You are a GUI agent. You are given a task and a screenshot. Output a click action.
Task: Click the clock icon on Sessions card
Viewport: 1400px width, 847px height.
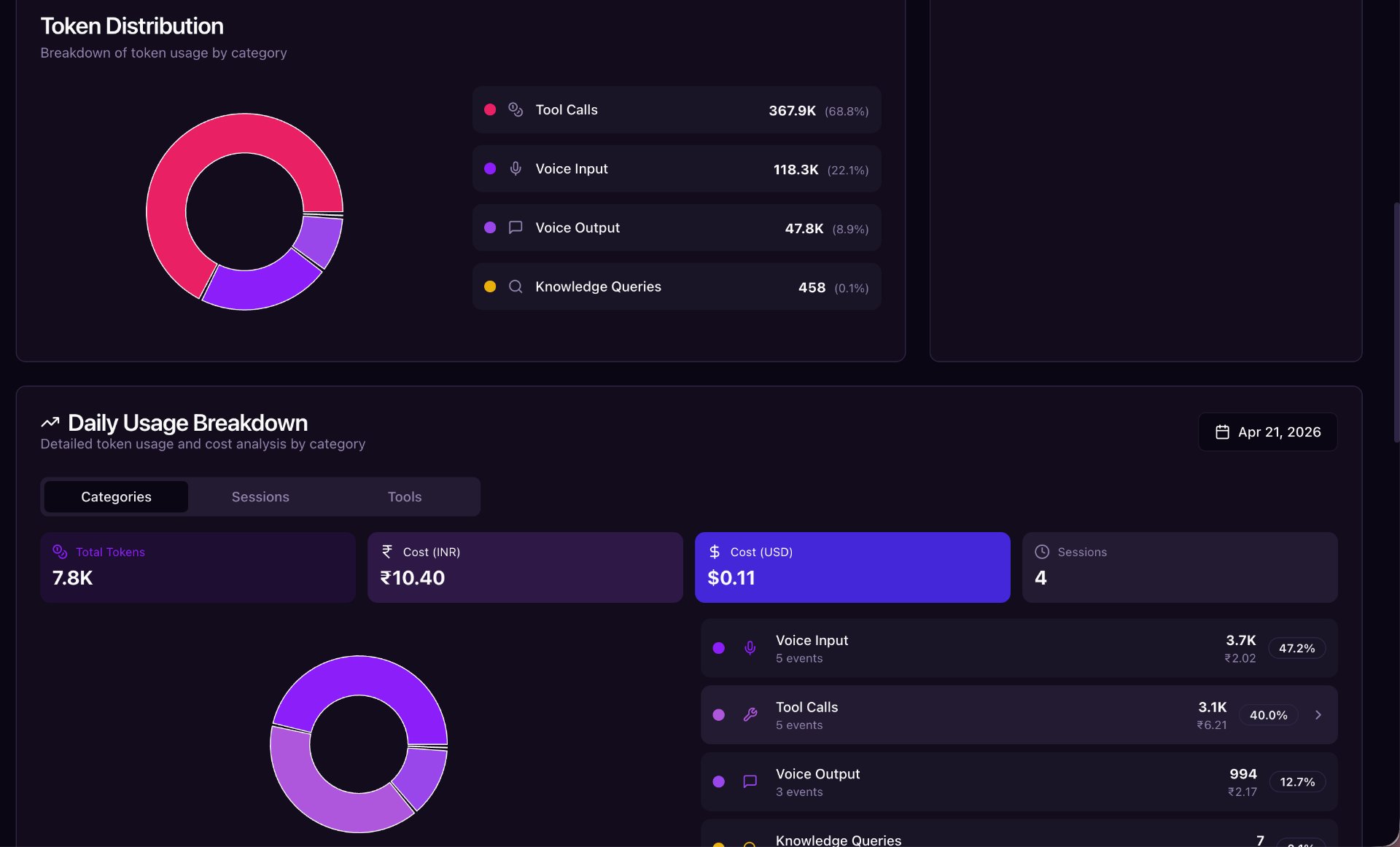1042,552
